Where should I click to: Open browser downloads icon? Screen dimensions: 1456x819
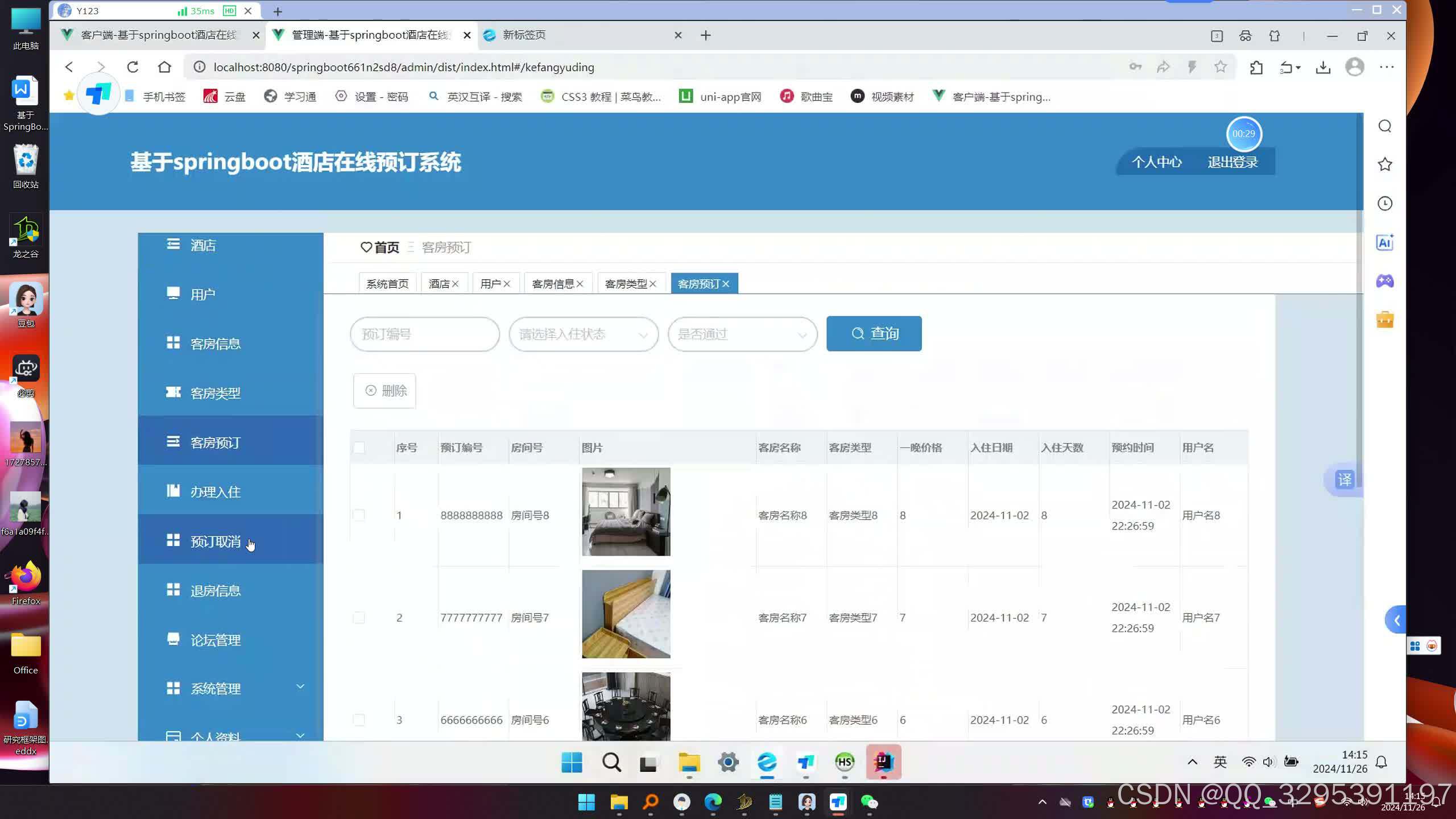point(1323,68)
